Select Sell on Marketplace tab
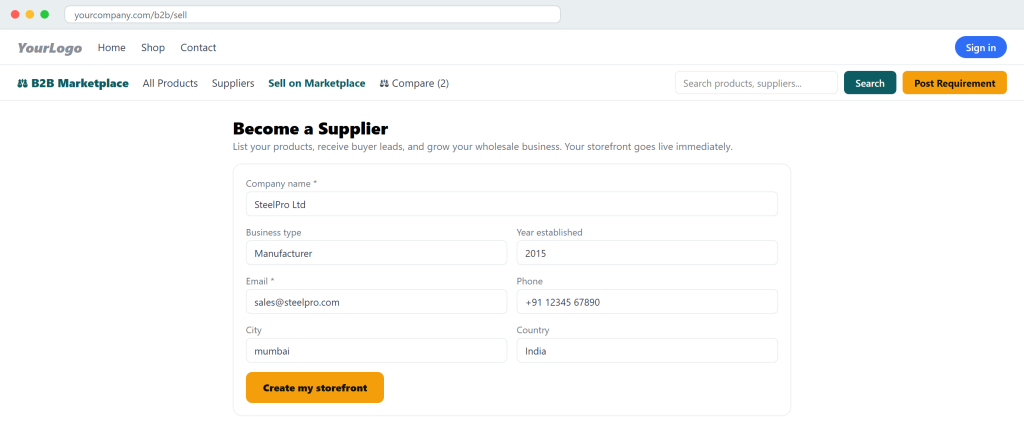Image resolution: width=1024 pixels, height=427 pixels. tap(317, 84)
